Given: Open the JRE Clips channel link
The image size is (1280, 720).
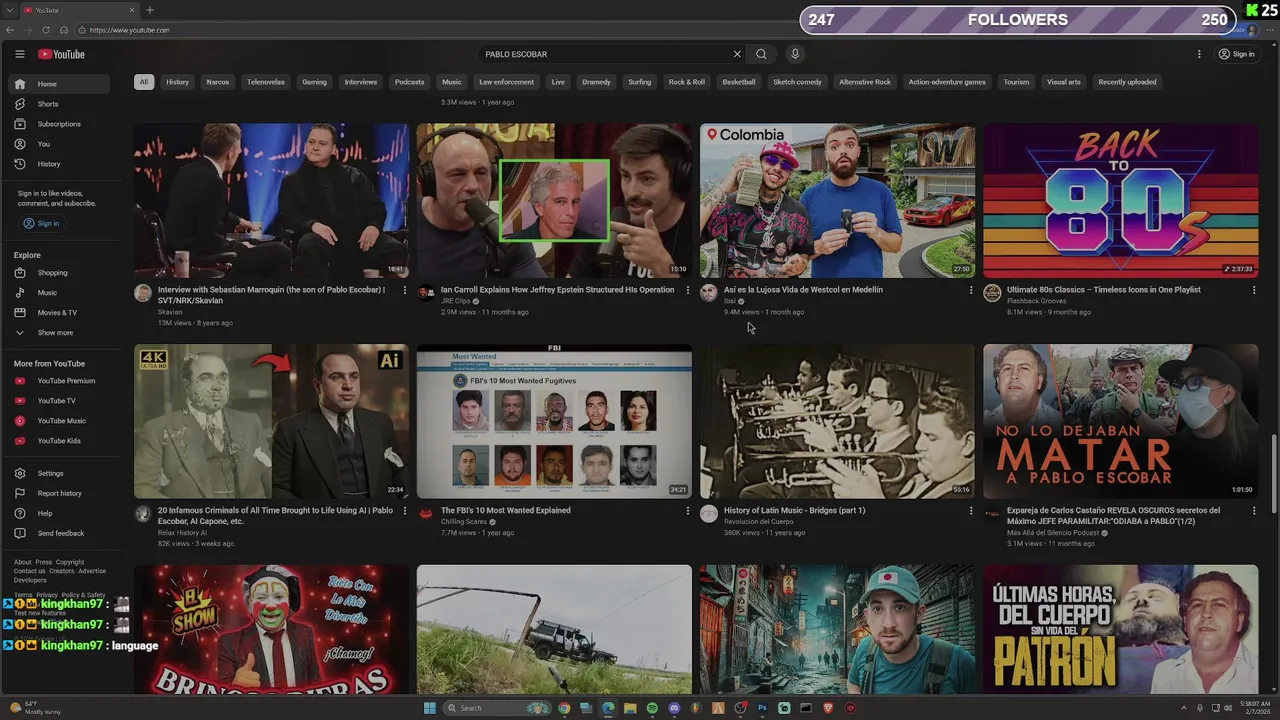Looking at the screenshot, I should click(455, 301).
